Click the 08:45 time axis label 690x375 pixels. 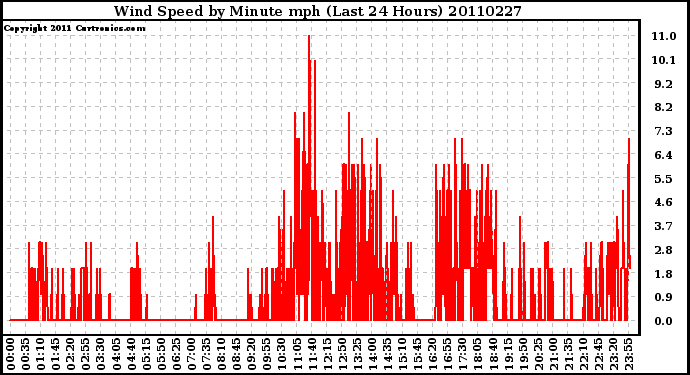[x=237, y=355]
